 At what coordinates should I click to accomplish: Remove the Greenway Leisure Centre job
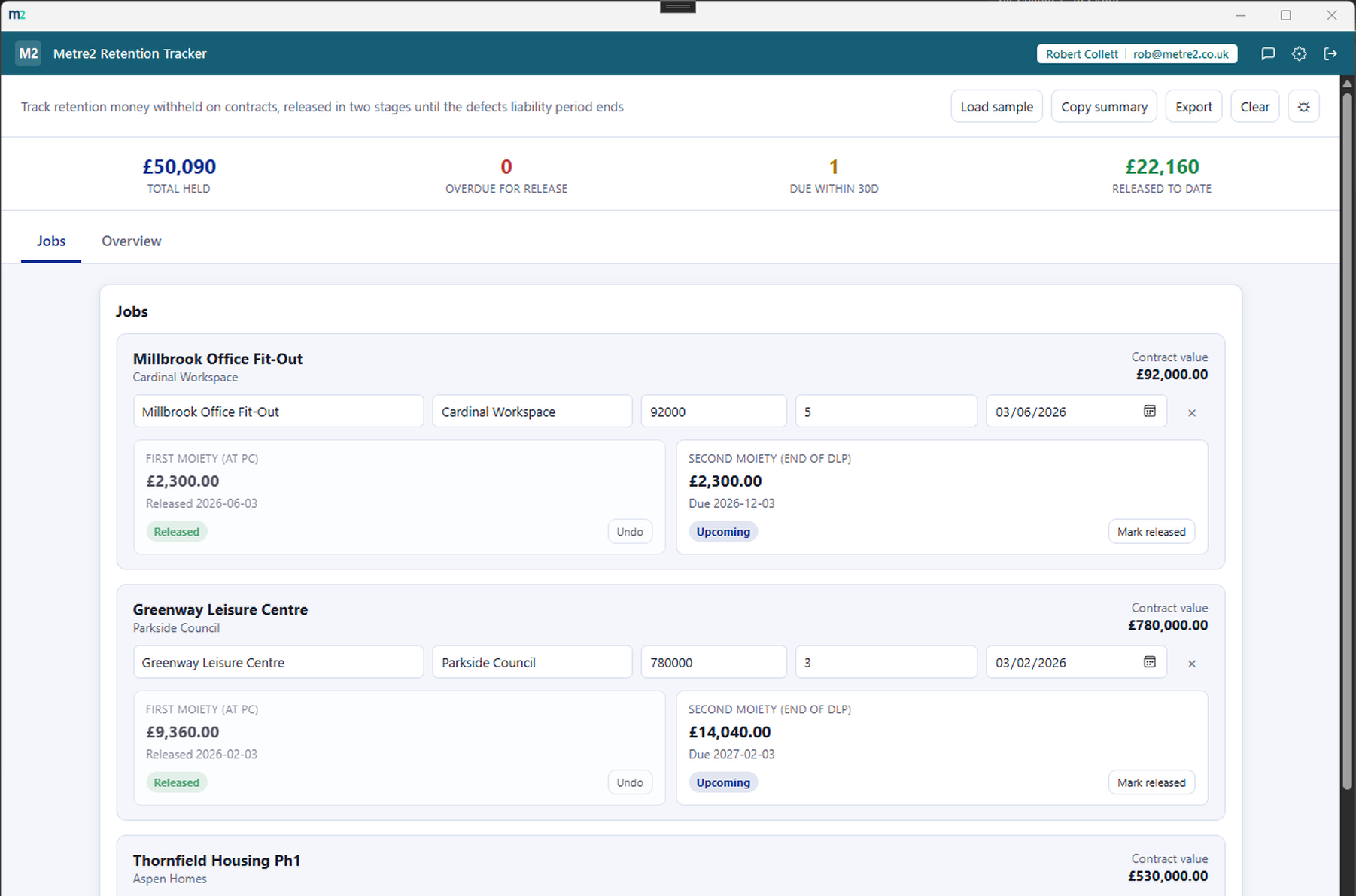1192,664
